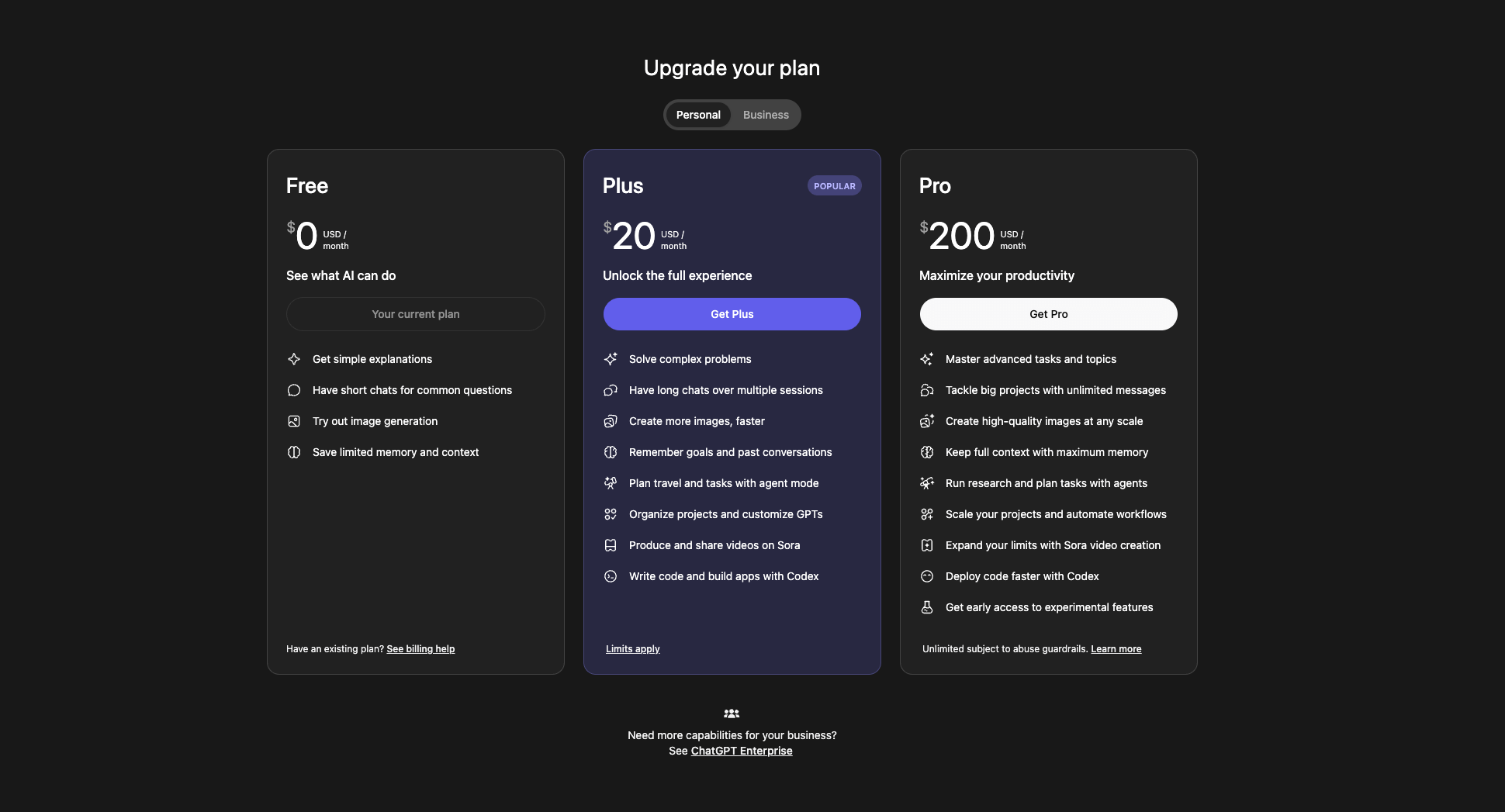This screenshot has height=812, width=1505.
Task: Click the Get Plus button
Action: (x=732, y=314)
